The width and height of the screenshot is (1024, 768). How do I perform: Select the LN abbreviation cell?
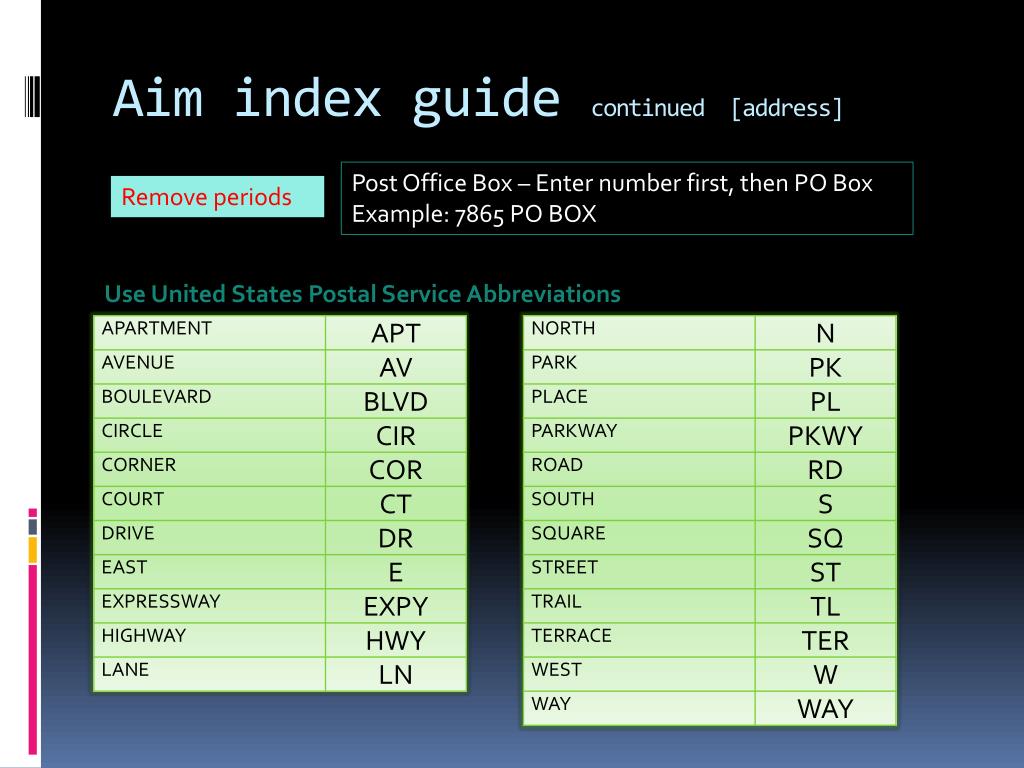tap(396, 674)
